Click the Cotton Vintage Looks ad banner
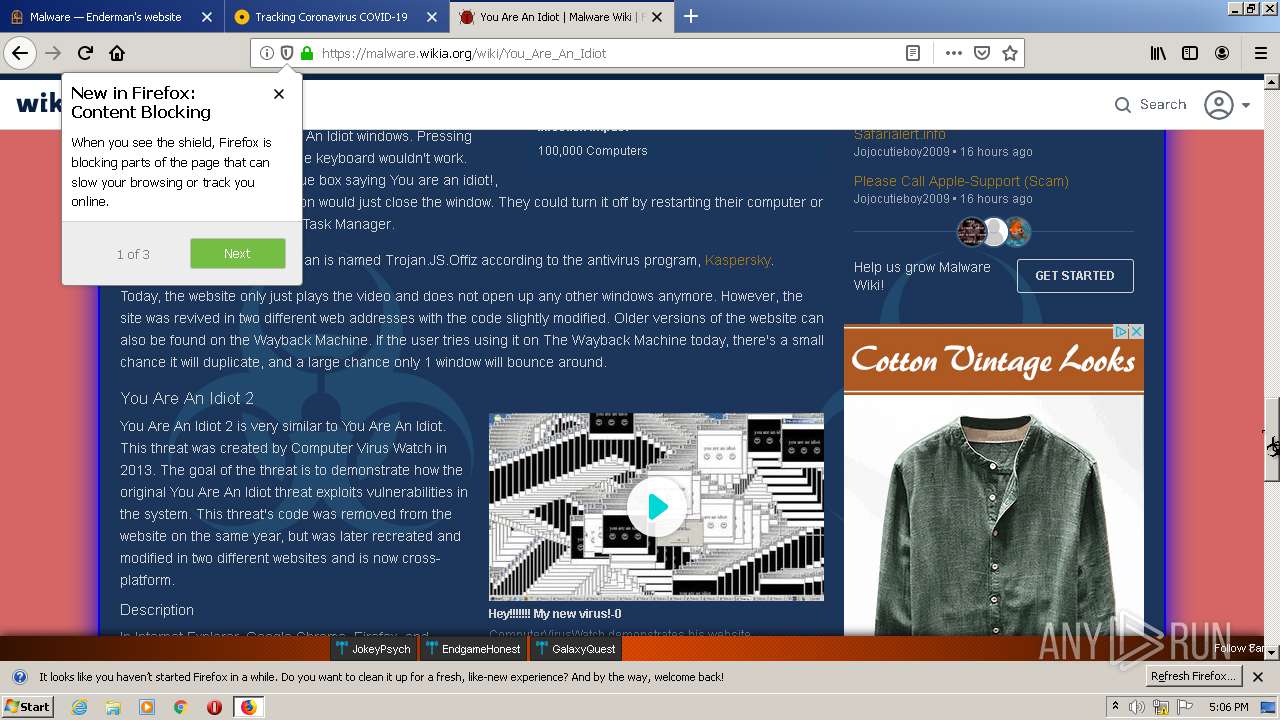 coord(994,360)
